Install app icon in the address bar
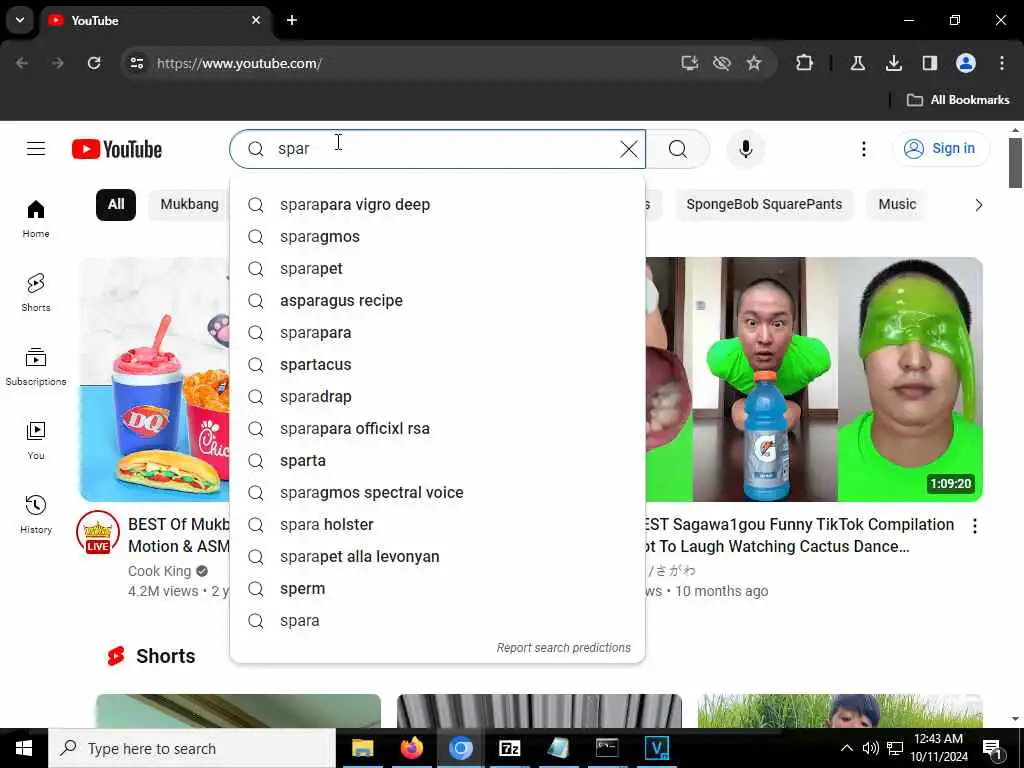This screenshot has width=1024, height=768. [690, 63]
